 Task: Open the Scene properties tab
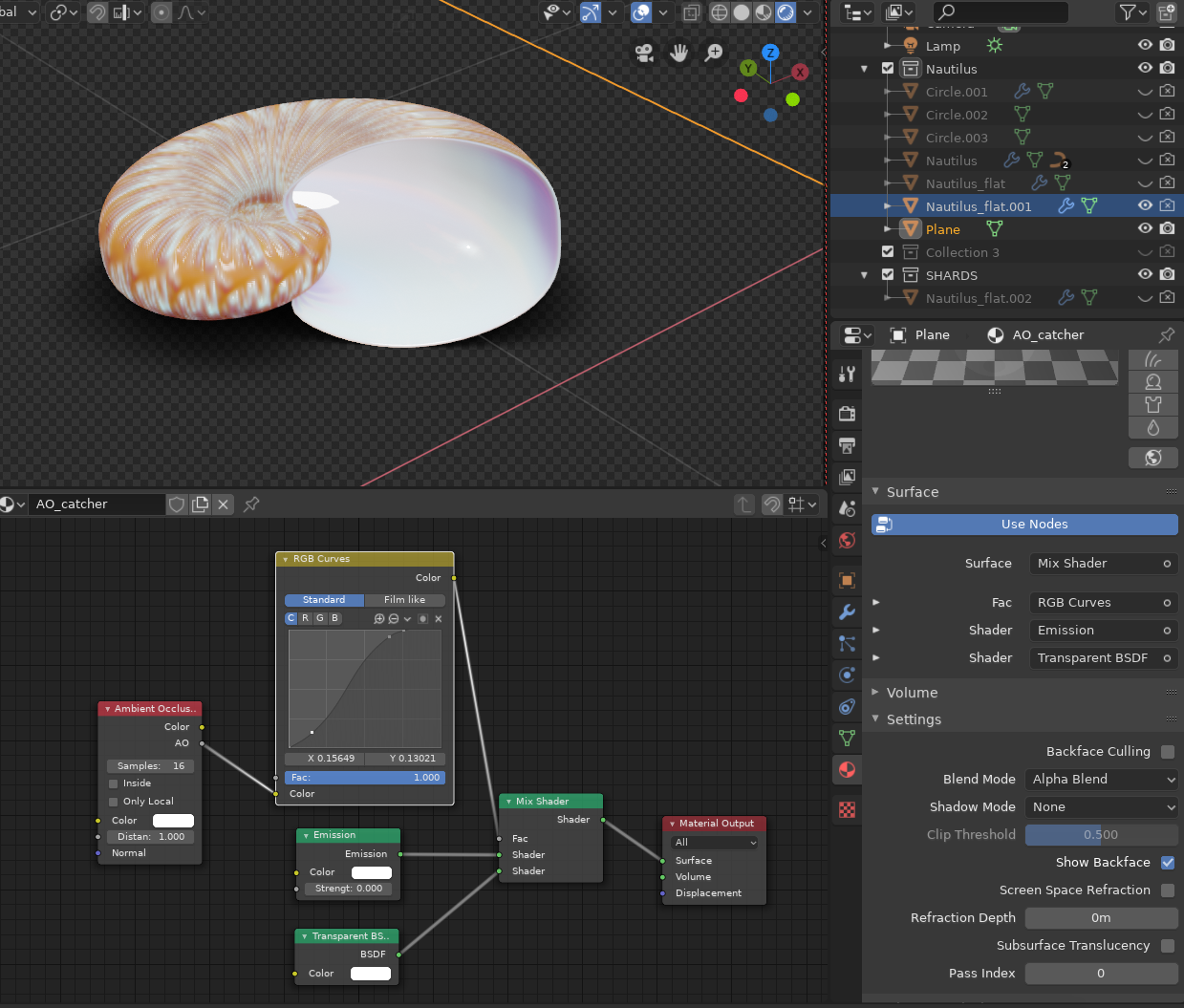847,508
